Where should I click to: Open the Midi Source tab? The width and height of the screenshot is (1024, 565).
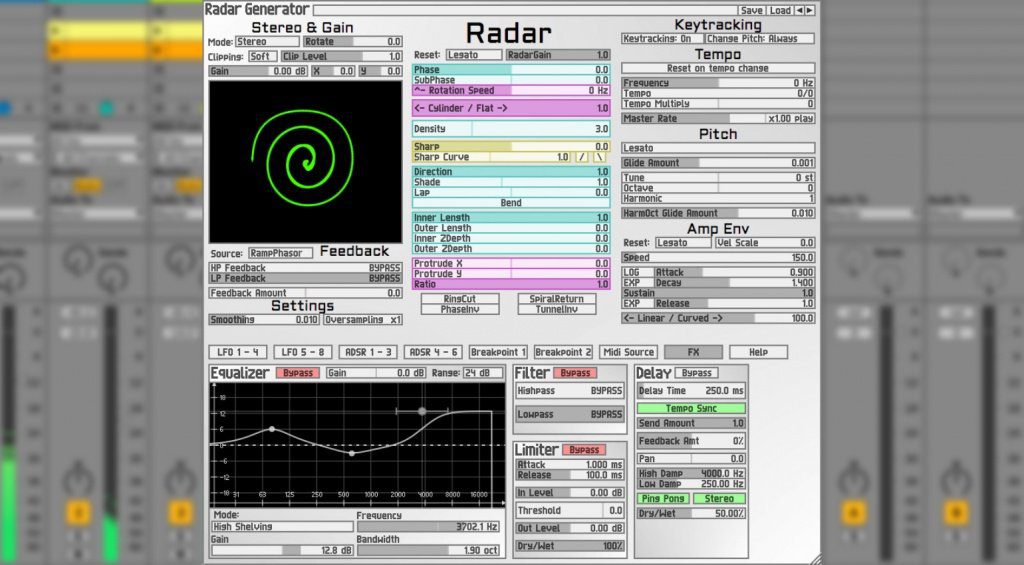(x=628, y=352)
